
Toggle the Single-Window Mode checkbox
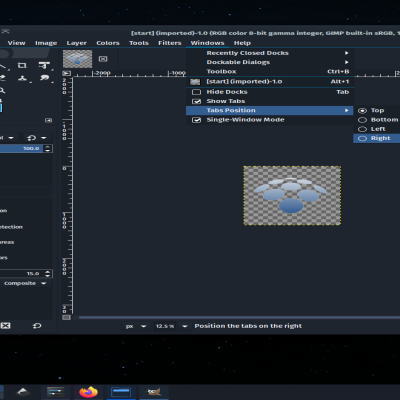(197, 120)
